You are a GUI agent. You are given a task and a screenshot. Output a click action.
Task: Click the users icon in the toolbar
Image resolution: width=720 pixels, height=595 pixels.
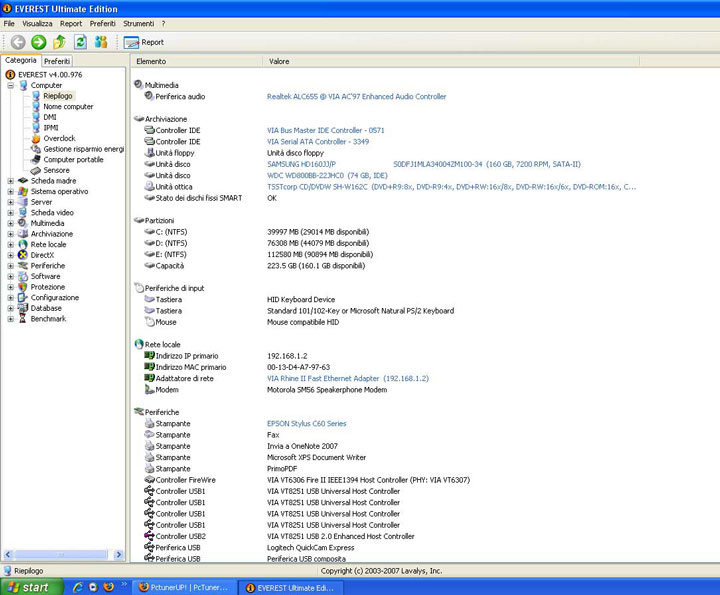click(101, 42)
